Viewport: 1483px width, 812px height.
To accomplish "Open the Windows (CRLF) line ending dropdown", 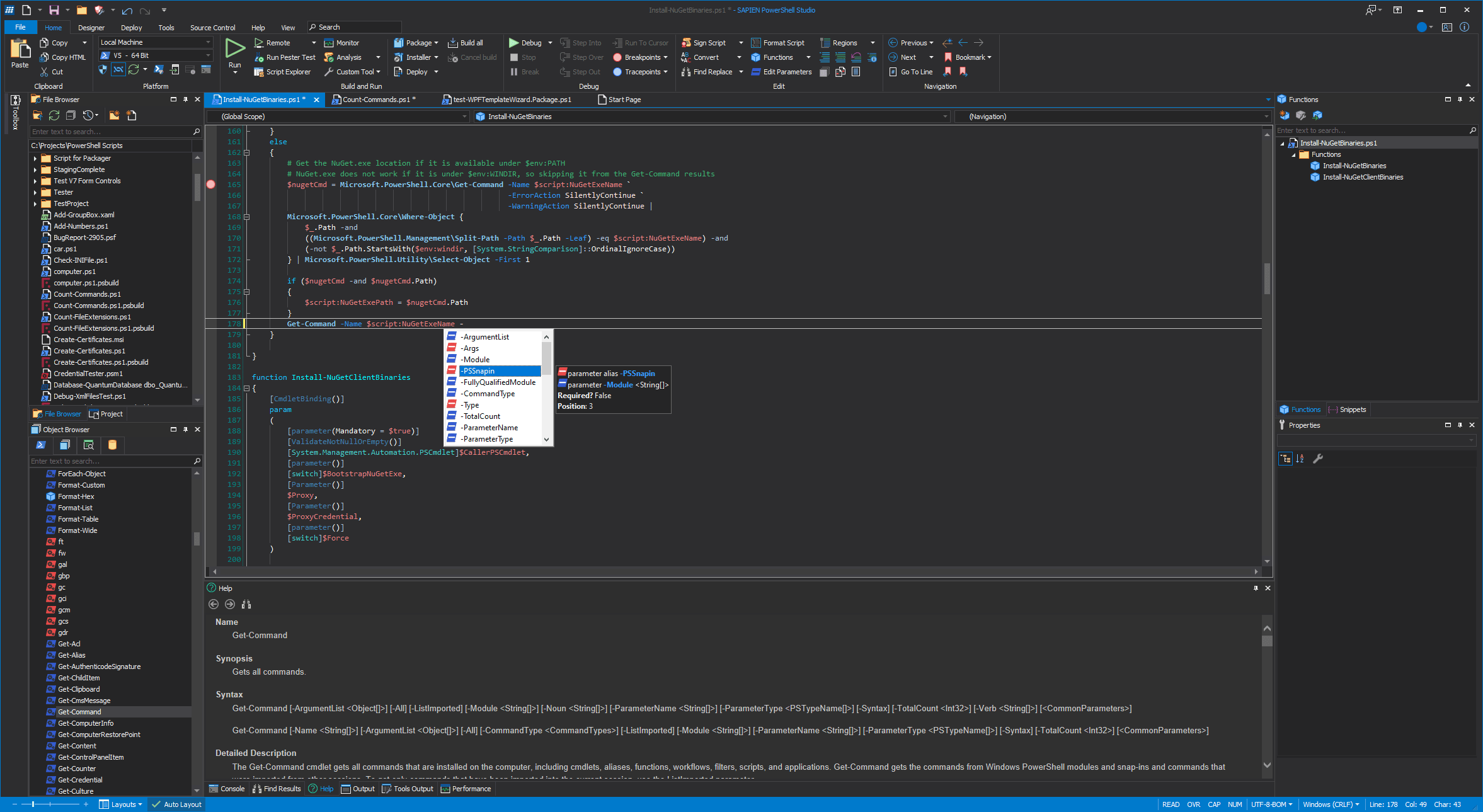I will [1331, 804].
